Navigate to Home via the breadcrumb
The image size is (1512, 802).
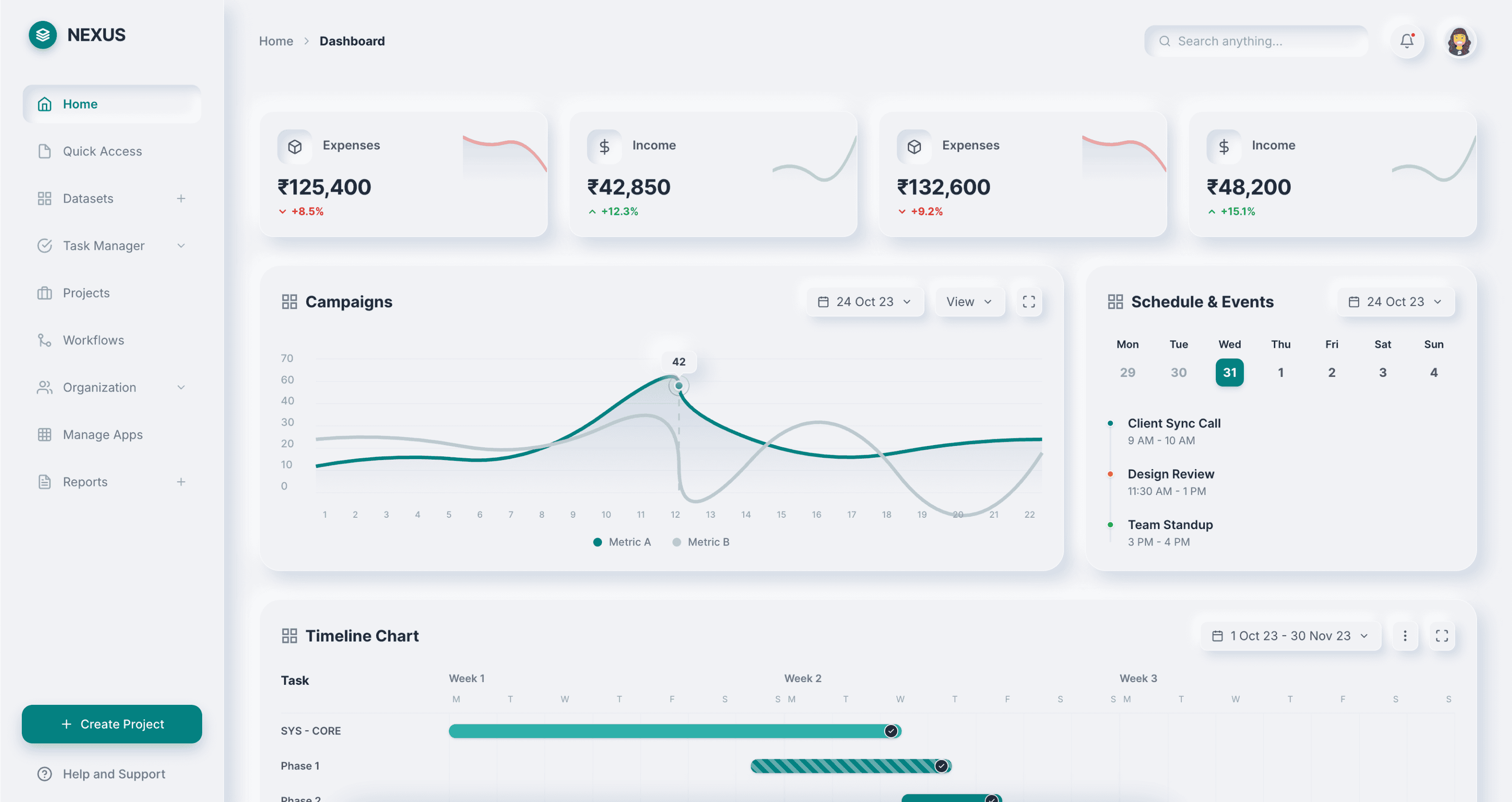pyautogui.click(x=276, y=41)
